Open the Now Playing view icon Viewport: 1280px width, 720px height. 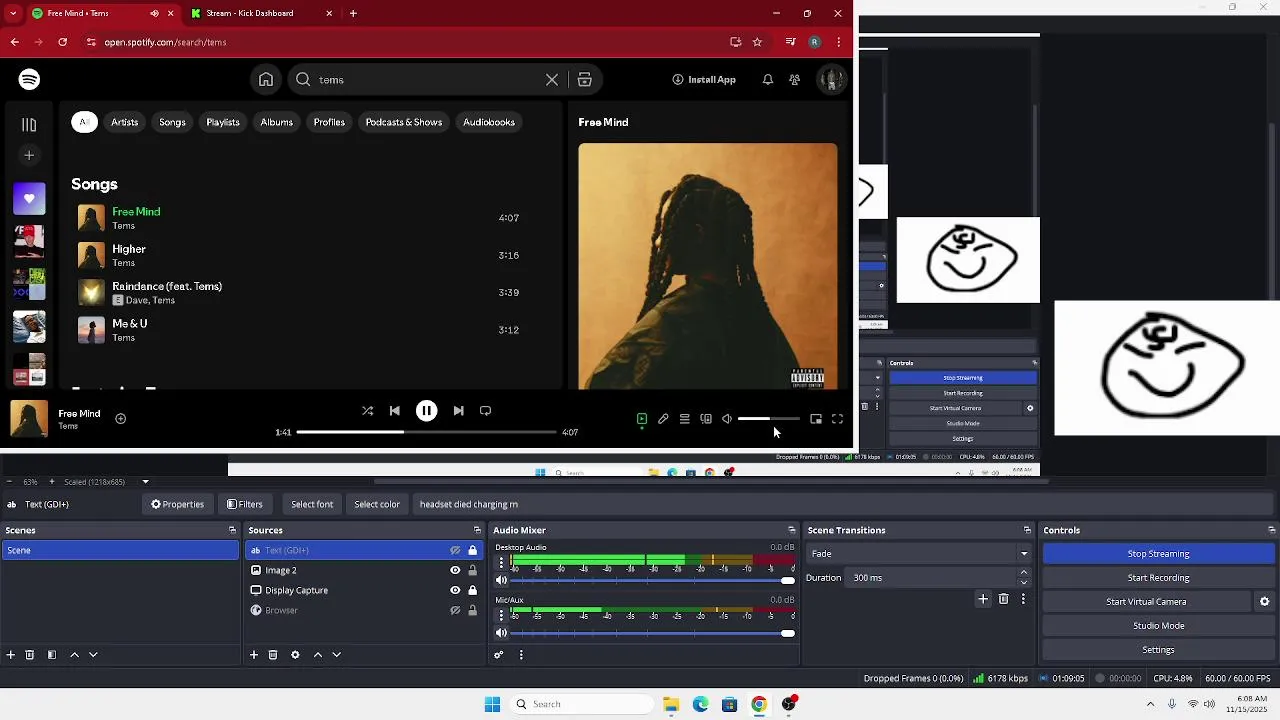(x=642, y=419)
